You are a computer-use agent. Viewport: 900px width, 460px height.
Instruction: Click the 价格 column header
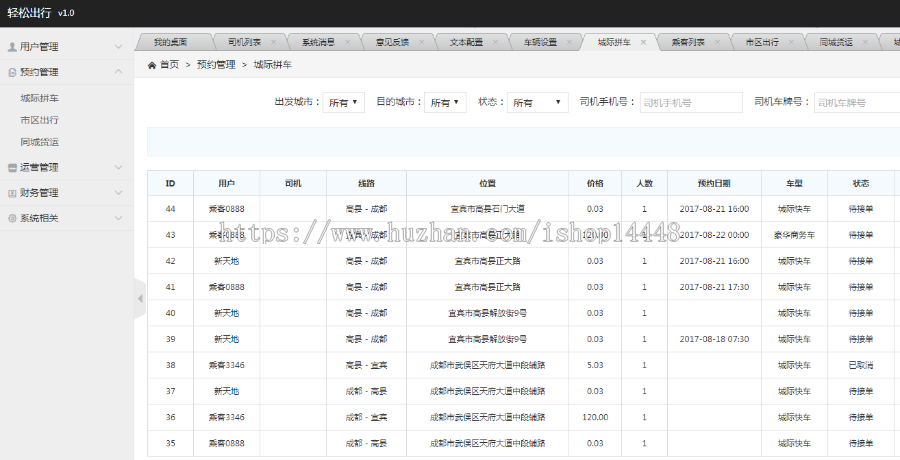pos(595,183)
